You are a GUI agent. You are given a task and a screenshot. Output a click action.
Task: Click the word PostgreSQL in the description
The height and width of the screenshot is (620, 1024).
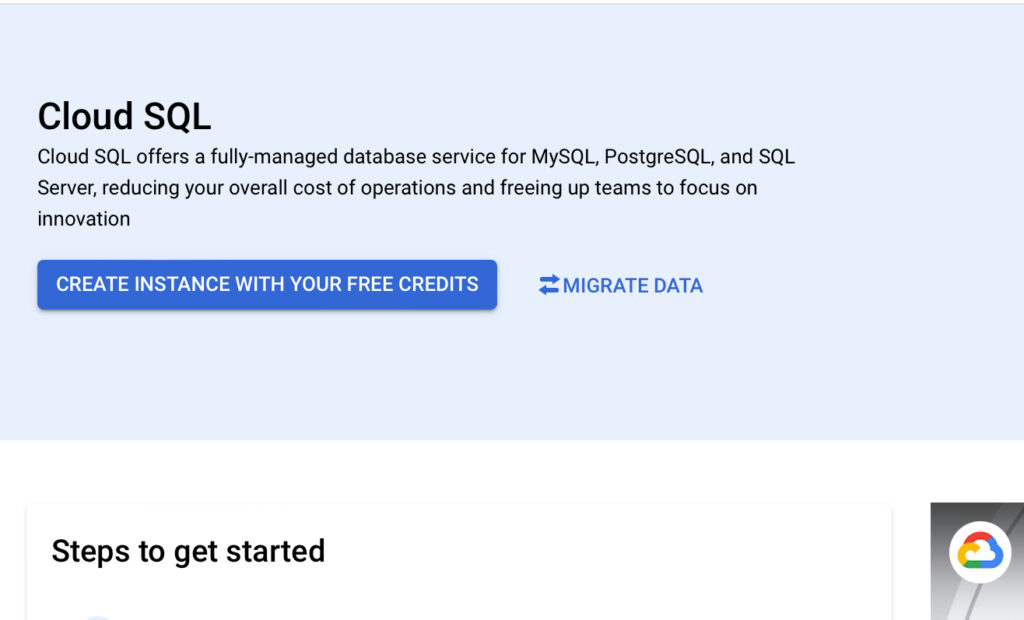tap(658, 157)
